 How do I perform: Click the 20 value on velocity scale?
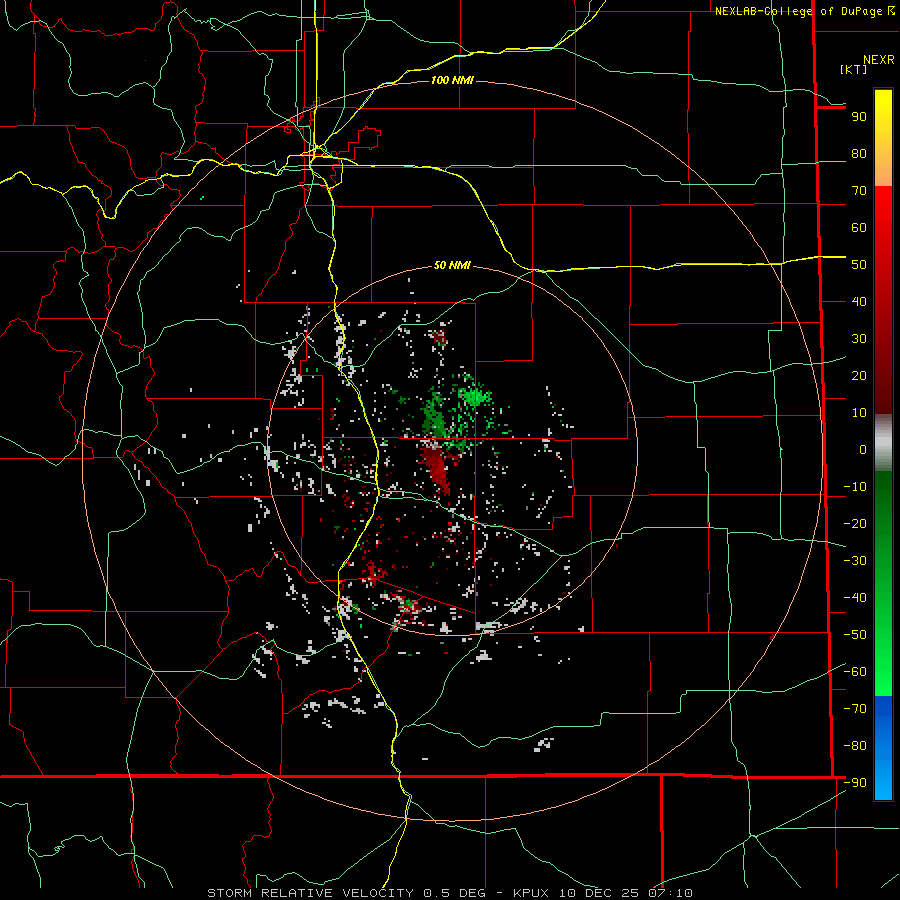[859, 376]
